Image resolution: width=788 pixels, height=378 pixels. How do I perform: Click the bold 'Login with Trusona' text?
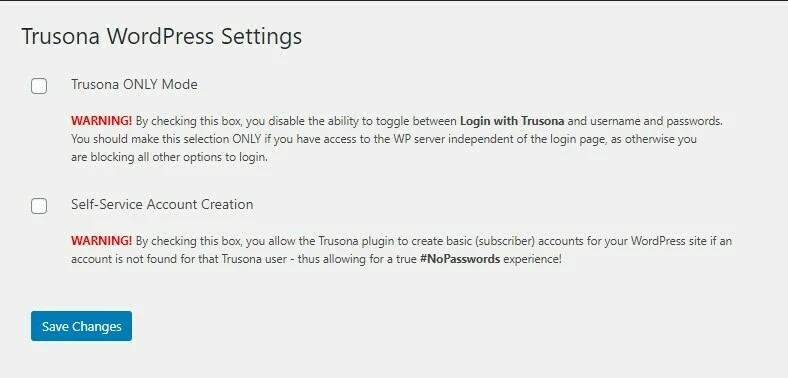pos(512,121)
